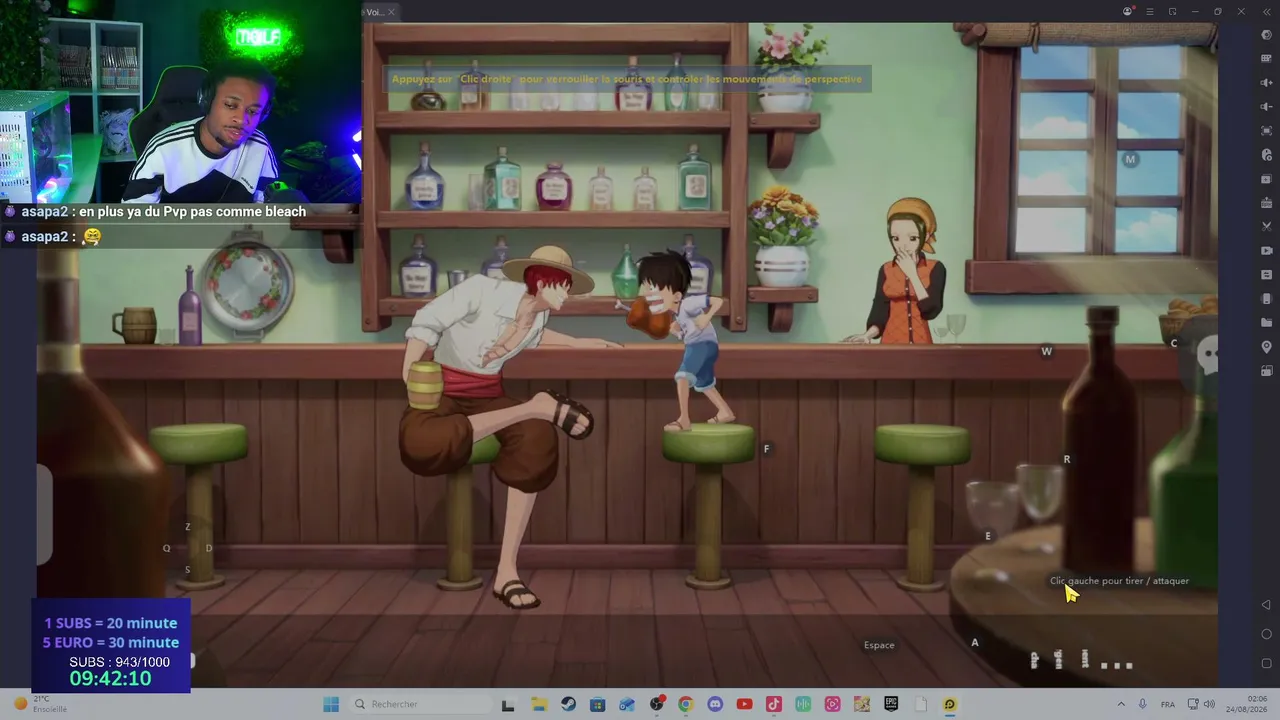Screen dimensions: 1280x720
Task: Show hidden system tray icons chevron
Action: [x=1121, y=704]
